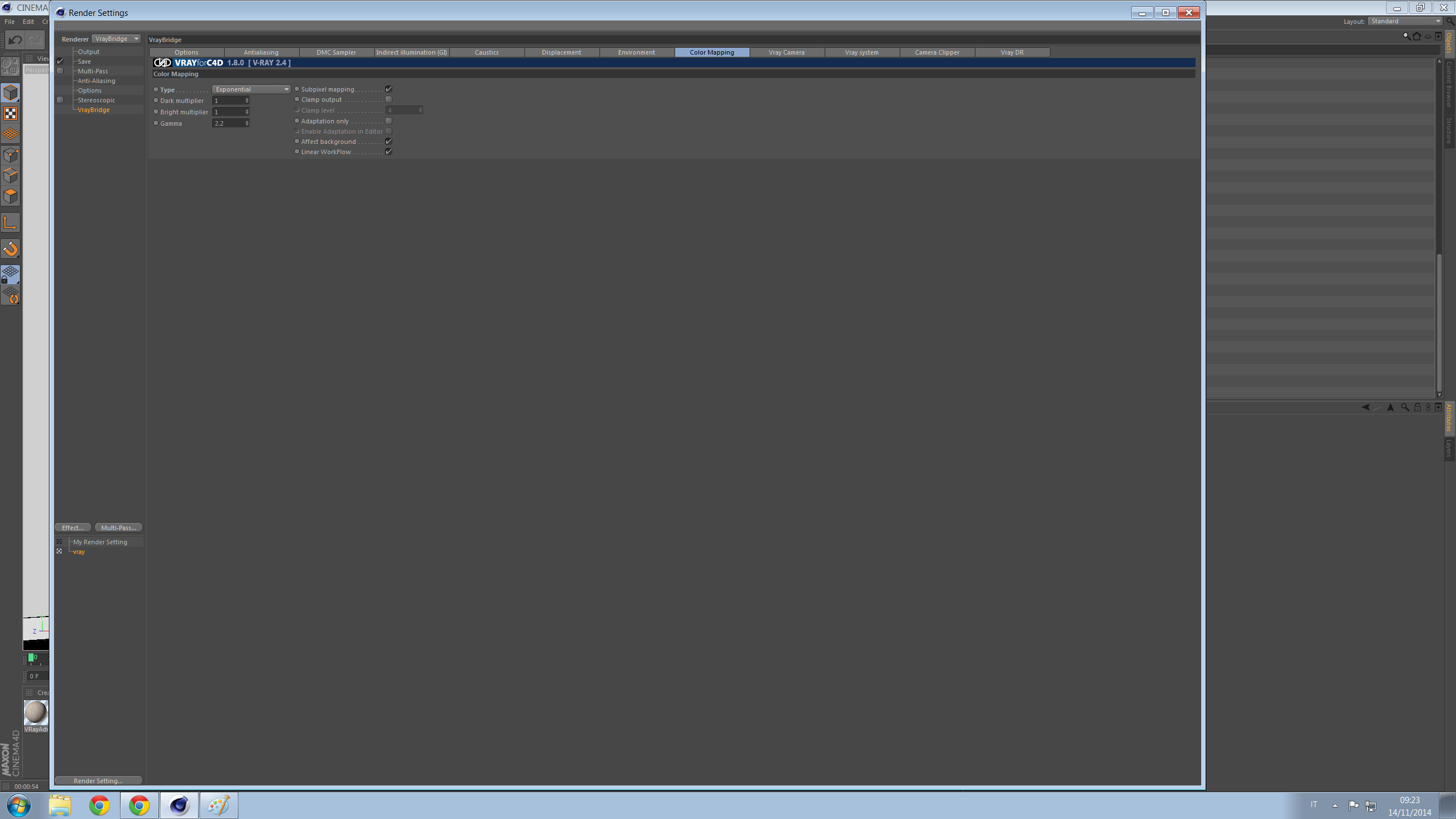Click the Workplane grid icon
Screen dimensions: 1456x819
[x=11, y=134]
